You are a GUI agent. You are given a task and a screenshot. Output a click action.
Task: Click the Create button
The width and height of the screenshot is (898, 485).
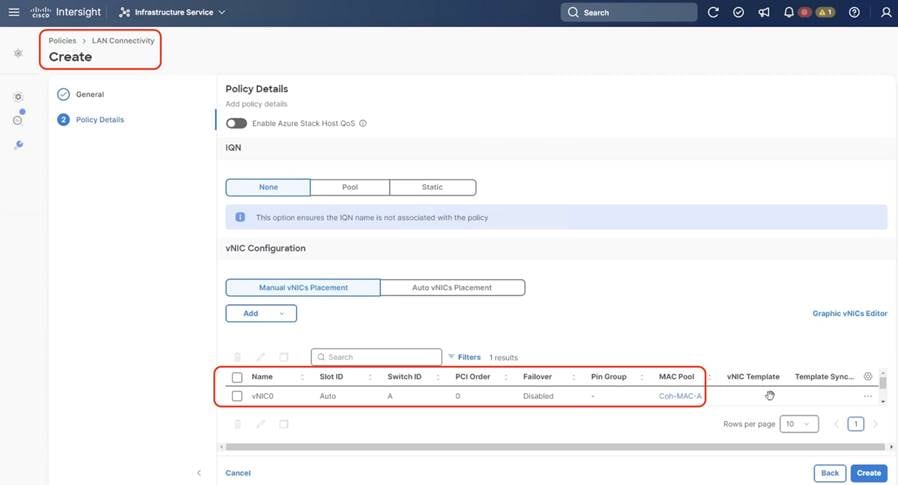click(x=869, y=473)
